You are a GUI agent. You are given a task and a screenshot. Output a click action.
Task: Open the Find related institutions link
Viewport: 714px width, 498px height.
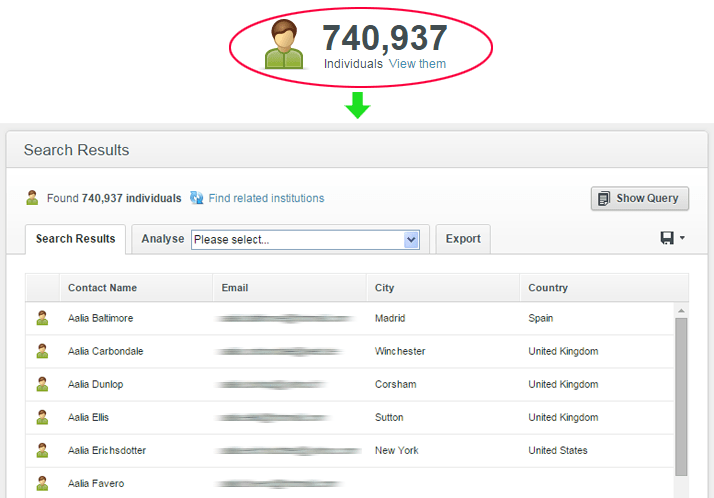(x=266, y=198)
